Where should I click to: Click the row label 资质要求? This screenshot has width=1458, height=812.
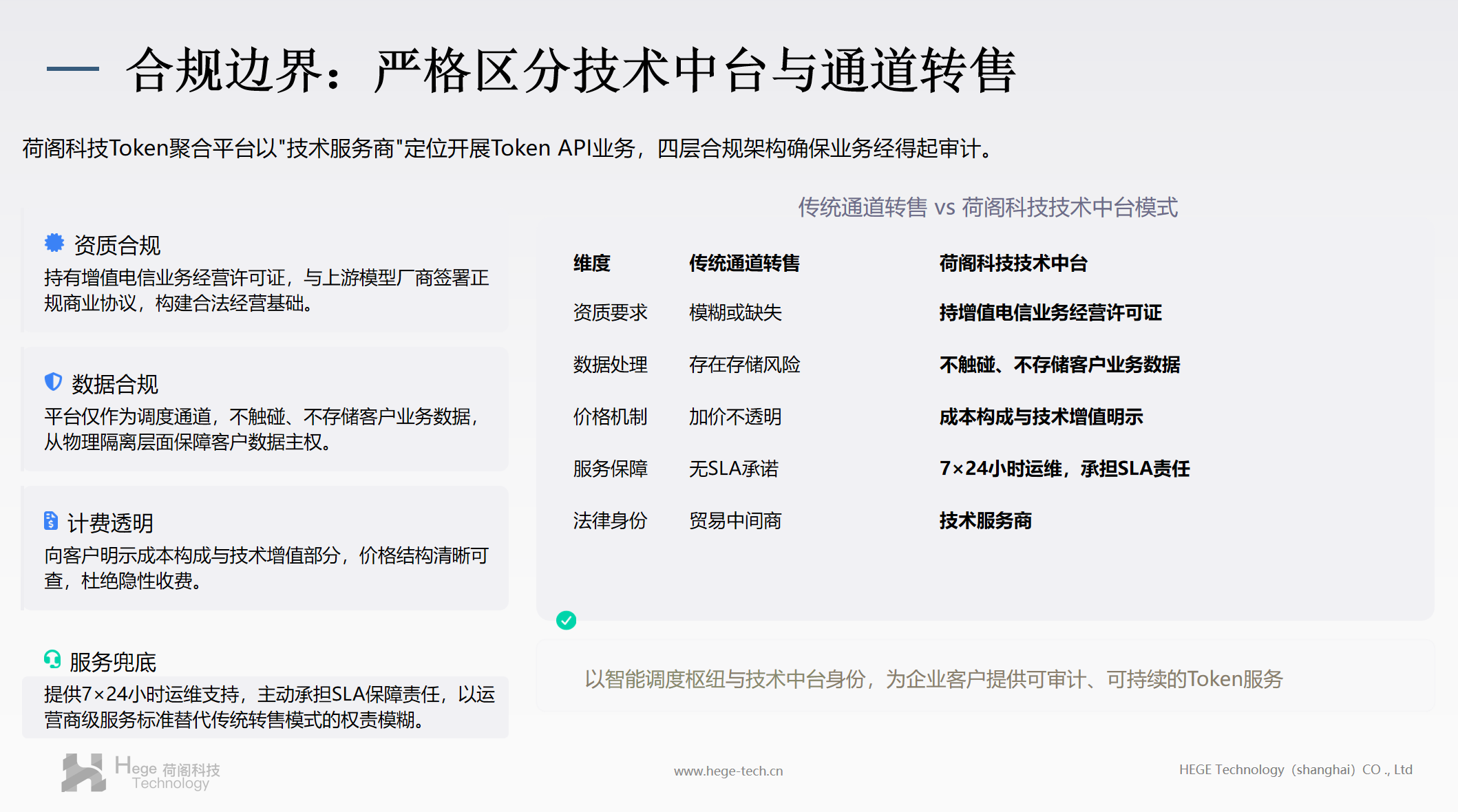pyautogui.click(x=611, y=312)
